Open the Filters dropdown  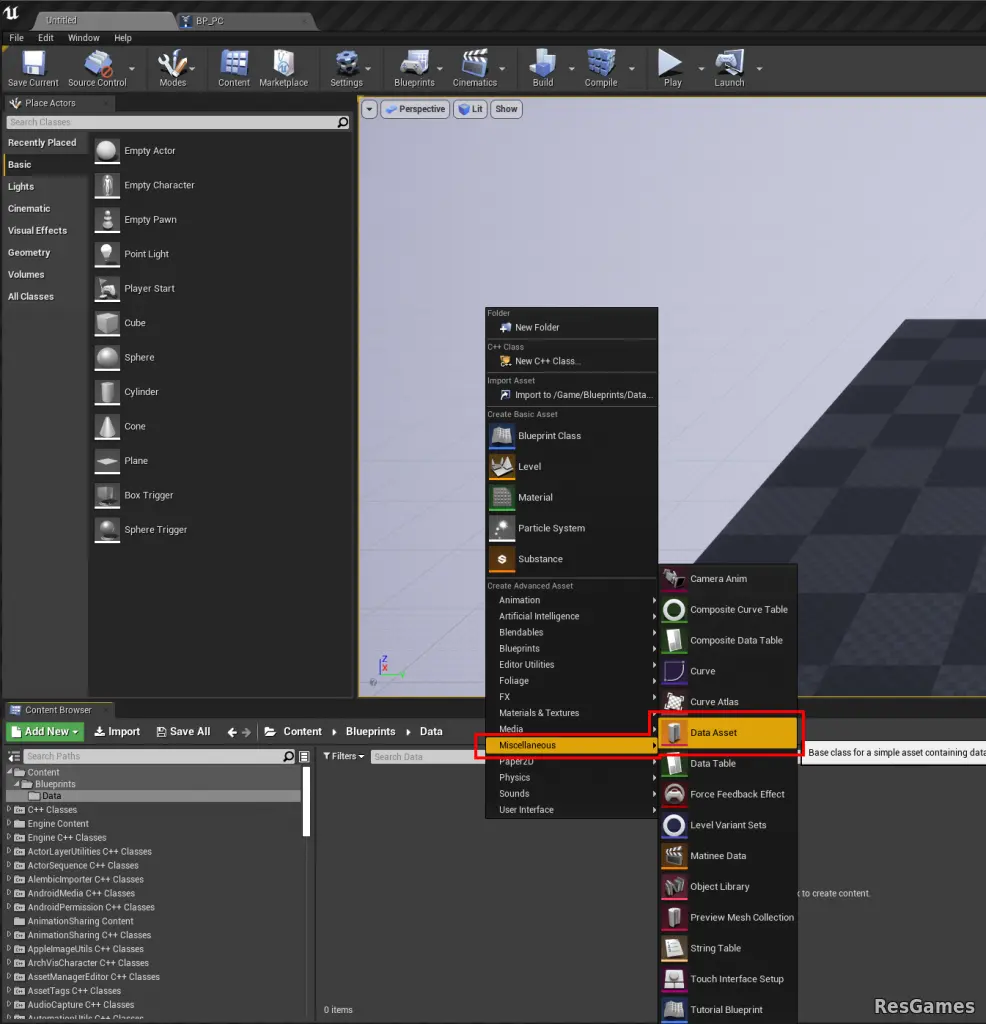click(x=343, y=756)
